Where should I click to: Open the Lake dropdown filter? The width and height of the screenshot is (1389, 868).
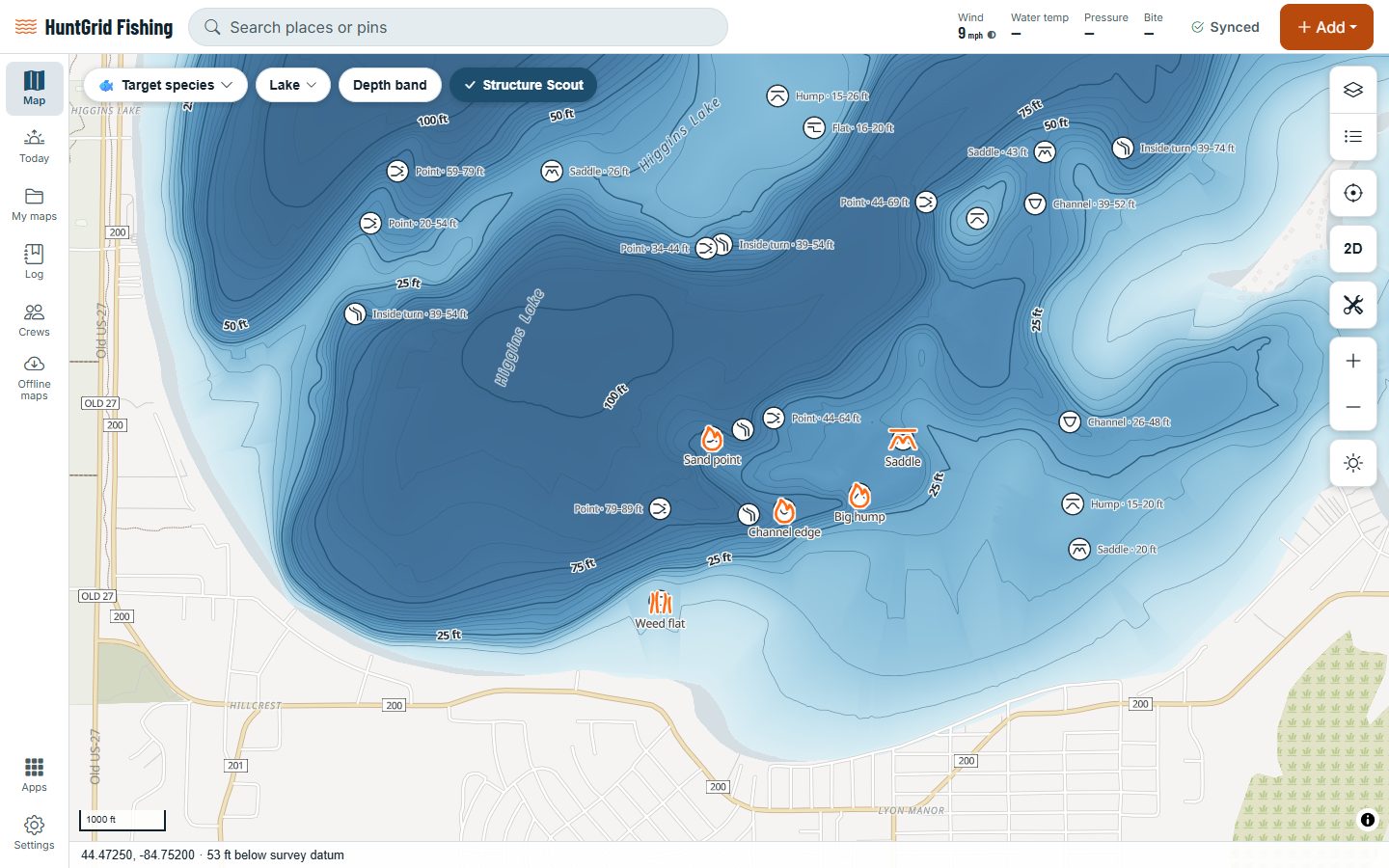tap(293, 85)
